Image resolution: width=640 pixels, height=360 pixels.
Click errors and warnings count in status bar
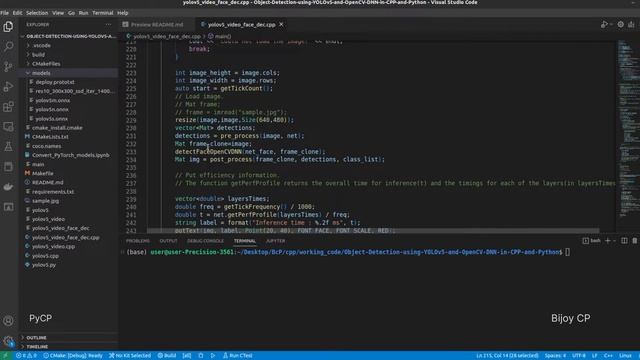click(26, 356)
